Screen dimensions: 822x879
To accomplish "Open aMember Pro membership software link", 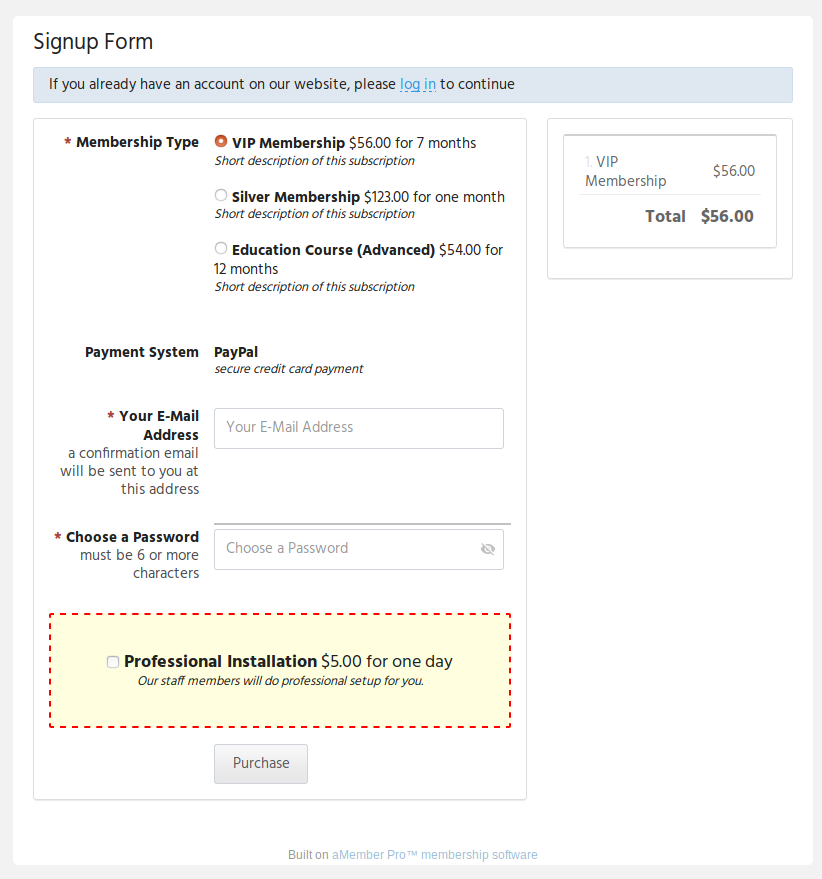I will (x=435, y=854).
